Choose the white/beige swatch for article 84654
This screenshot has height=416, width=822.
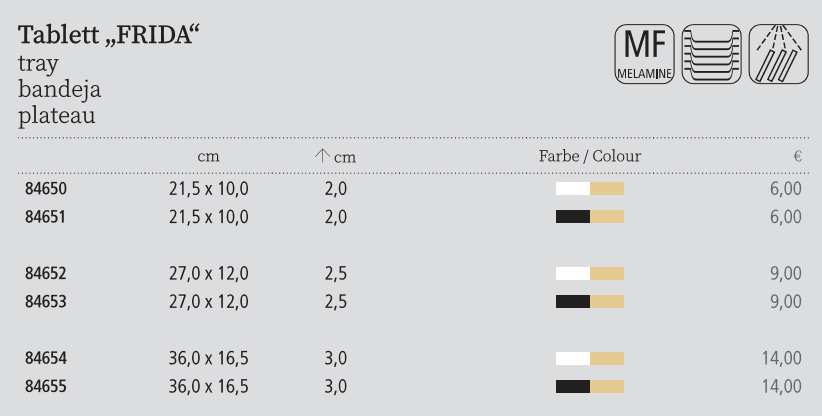click(x=589, y=358)
